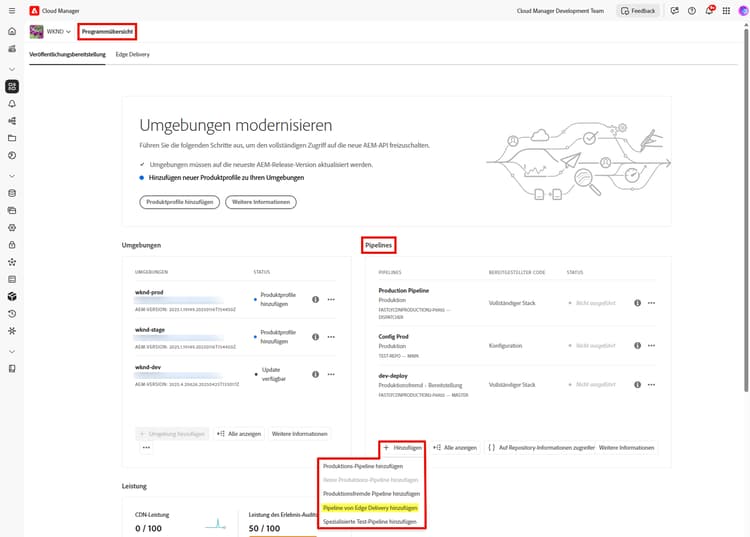Open the database cylinder sidebar icon
This screenshot has width=750, height=537.
pyautogui.click(x=12, y=193)
